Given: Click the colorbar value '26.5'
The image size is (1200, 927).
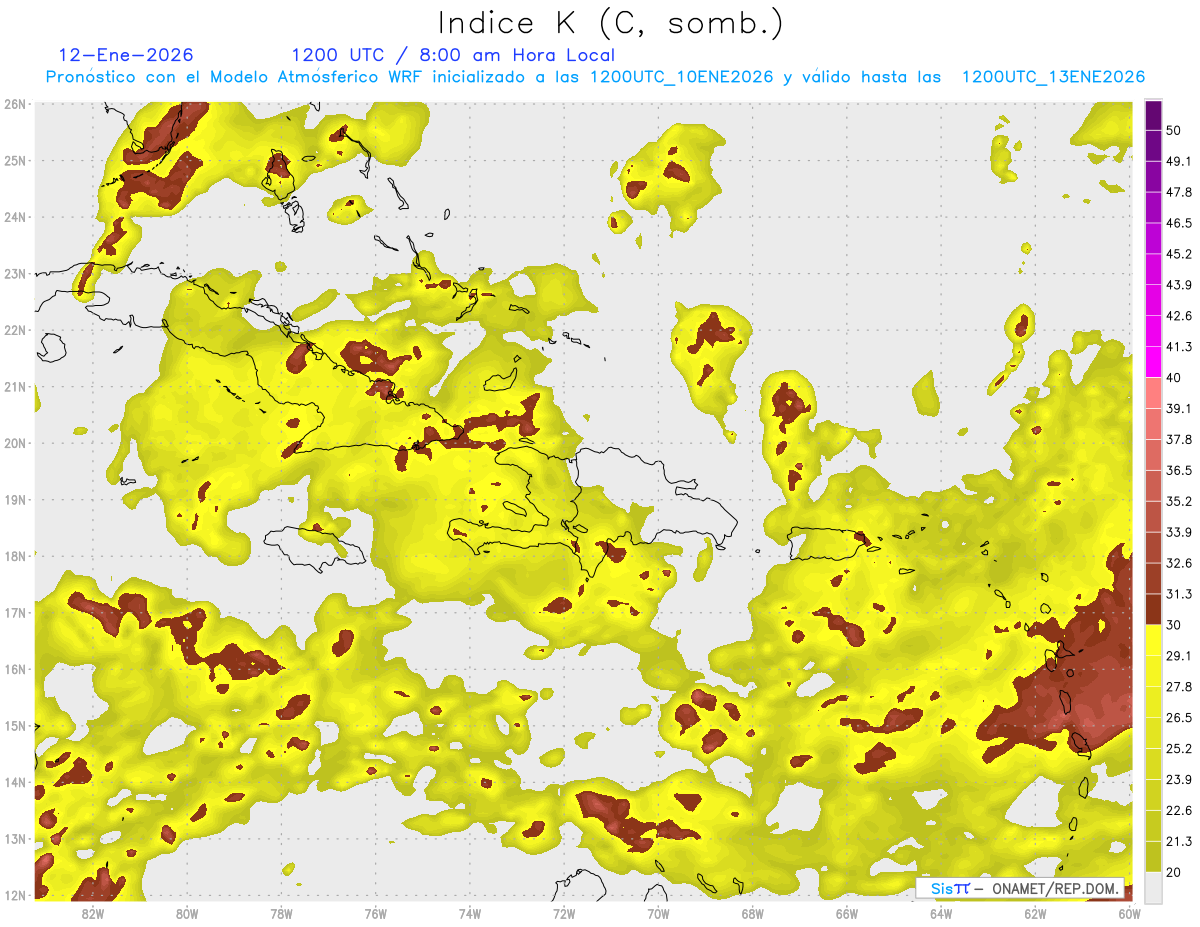Looking at the screenshot, I should (x=1179, y=717).
